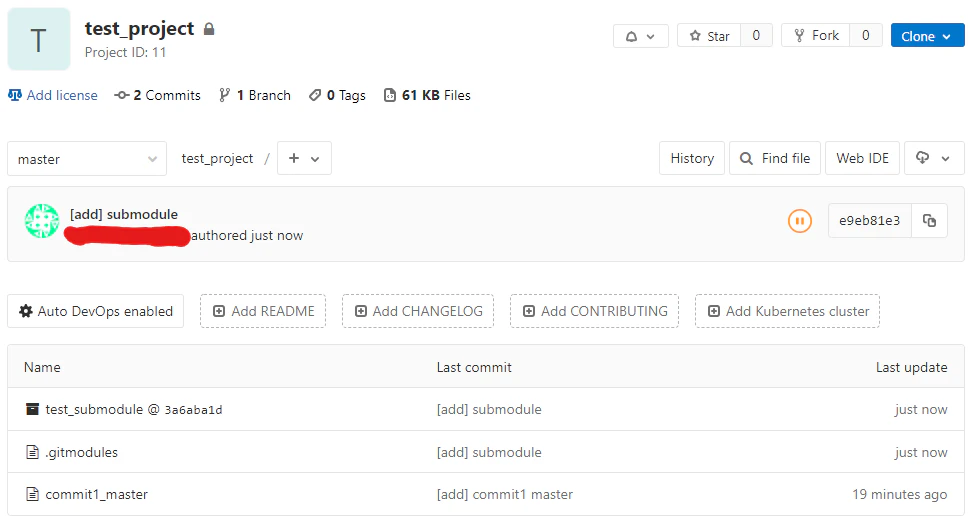Click the Last update column header
Viewport: 979px width, 532px height.
click(912, 368)
